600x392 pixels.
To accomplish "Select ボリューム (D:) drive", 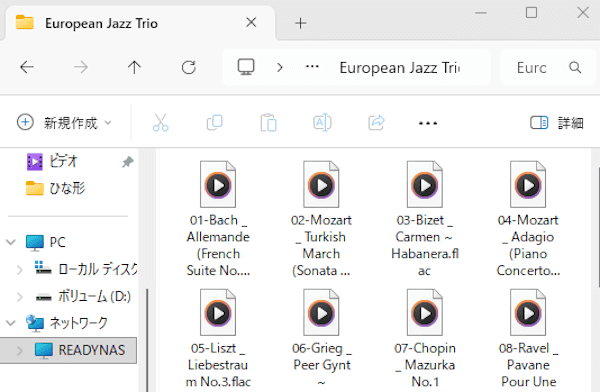I will (x=83, y=297).
